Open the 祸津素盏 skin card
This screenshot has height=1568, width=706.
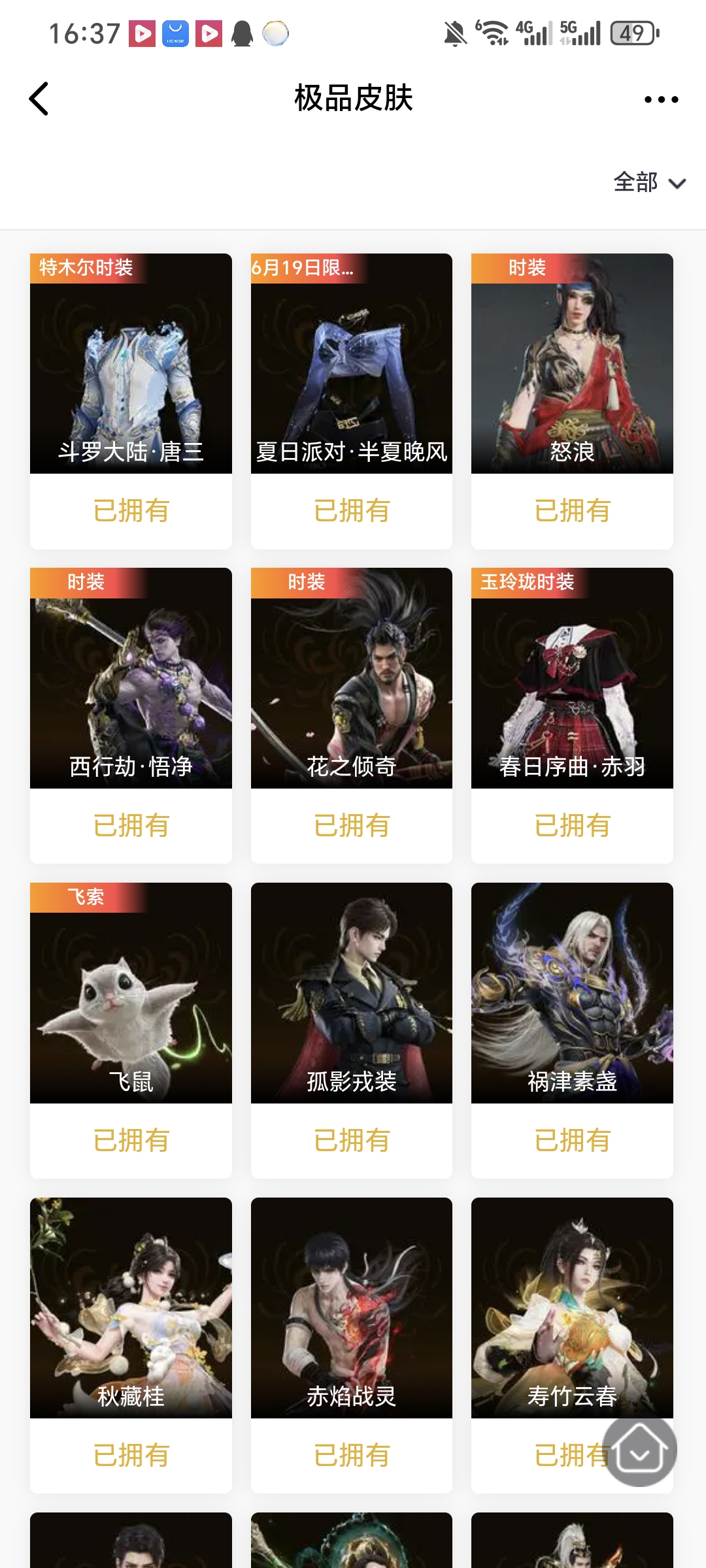pyautogui.click(x=572, y=1030)
